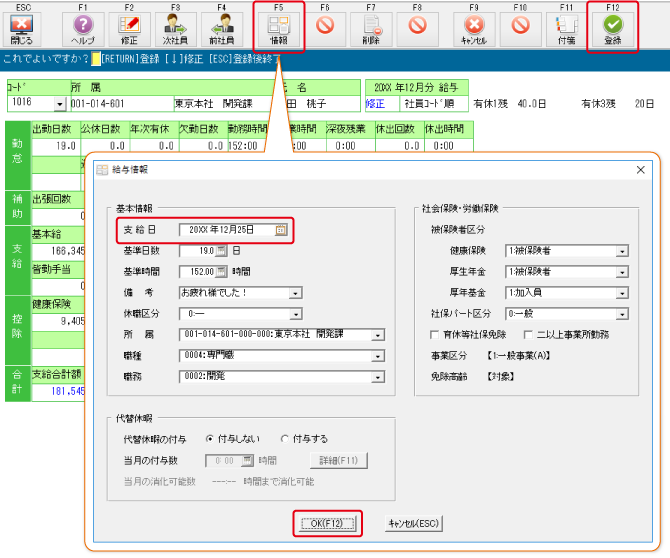Expand the 職務 dropdown
The height and width of the screenshot is (558, 670).
point(378,377)
